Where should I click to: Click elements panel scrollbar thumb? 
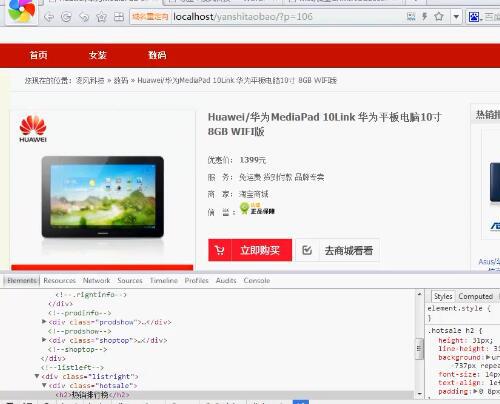point(419,349)
